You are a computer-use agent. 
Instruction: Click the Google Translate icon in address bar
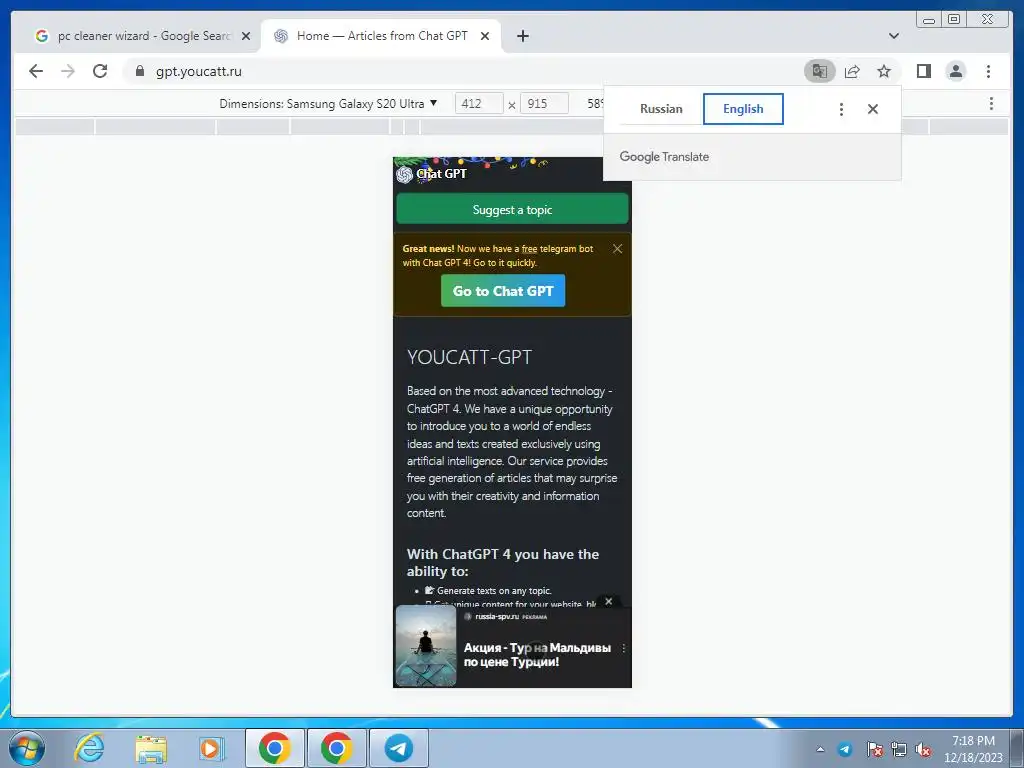click(820, 71)
